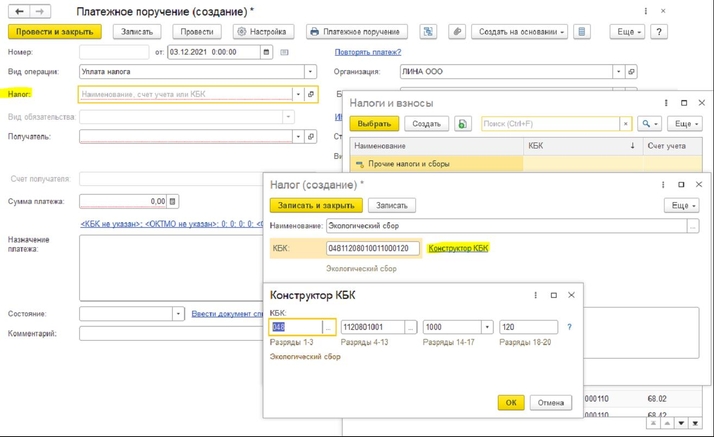Image resolution: width=714 pixels, height=437 pixels.
Task: Click the back navigation arrow
Action: point(15,10)
